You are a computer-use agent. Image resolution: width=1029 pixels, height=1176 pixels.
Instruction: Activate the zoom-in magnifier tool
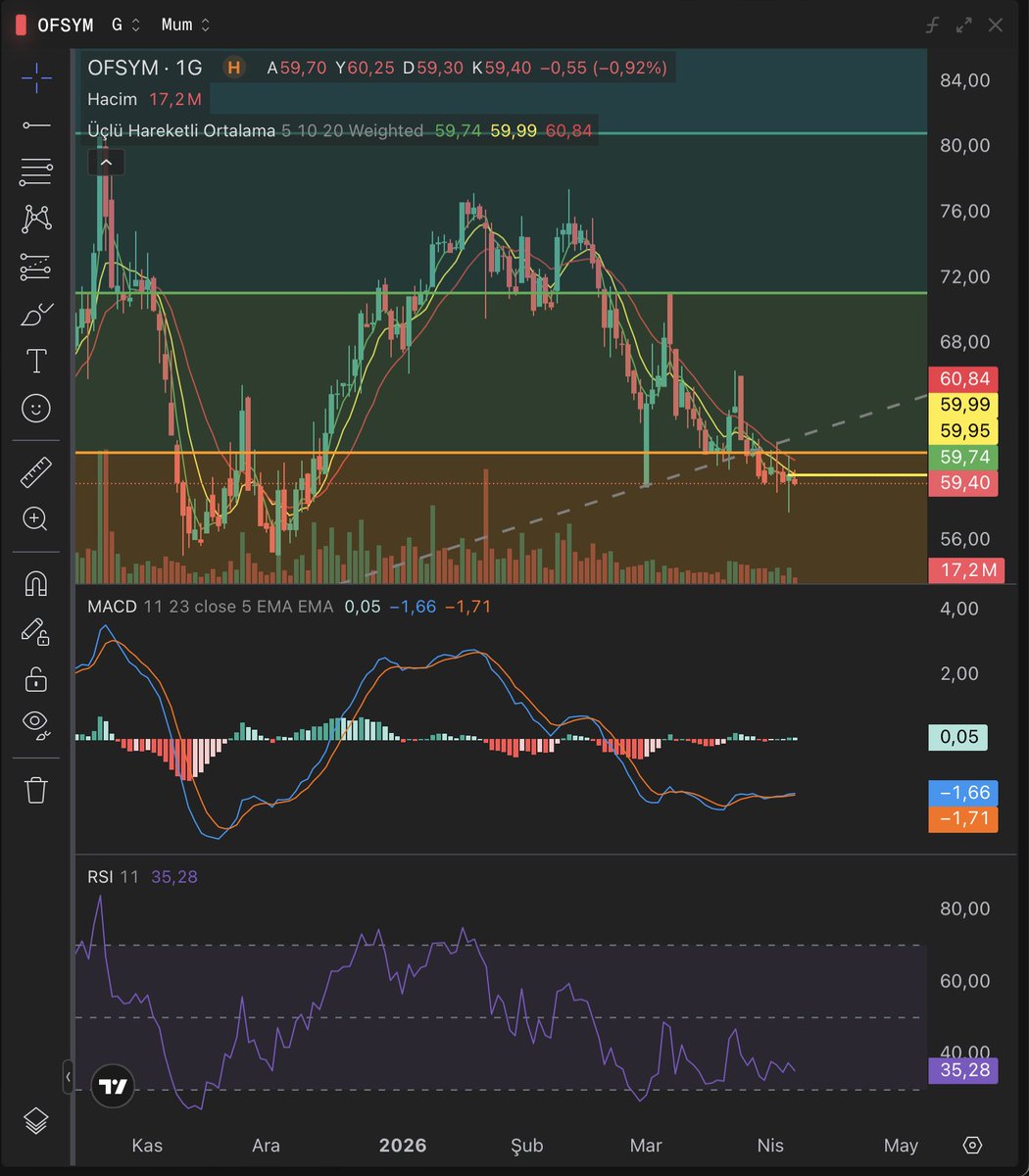[36, 518]
